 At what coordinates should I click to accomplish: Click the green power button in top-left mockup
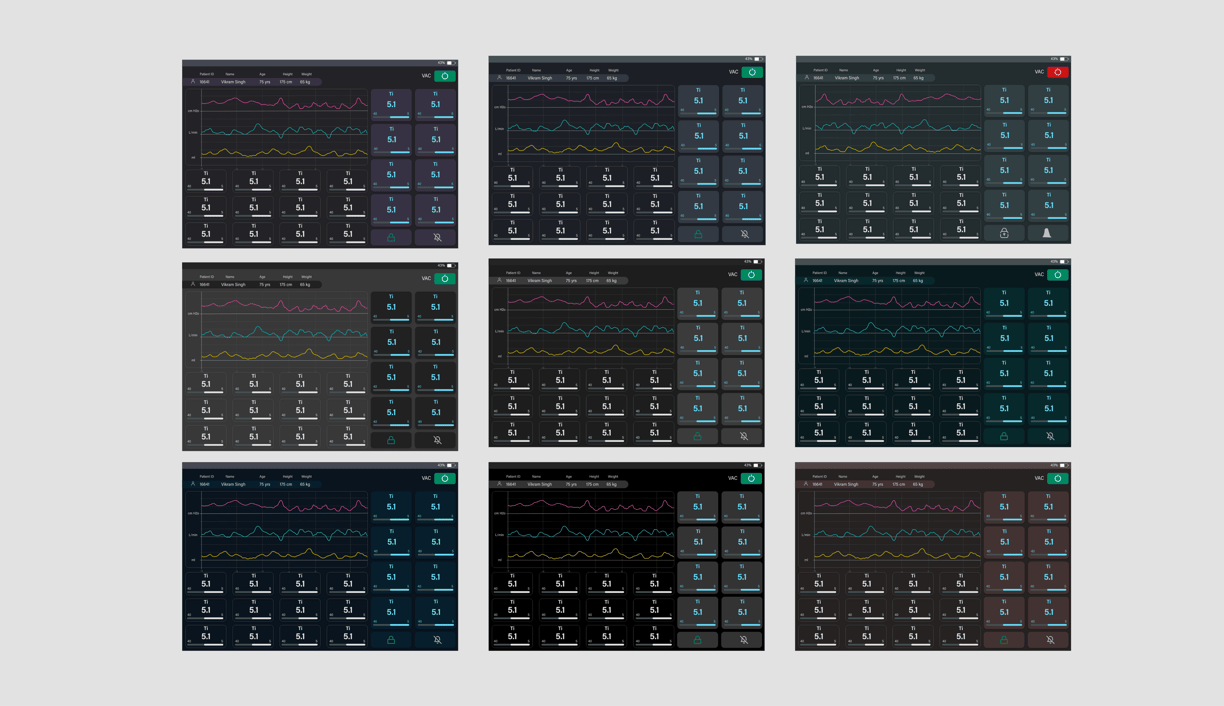[444, 76]
